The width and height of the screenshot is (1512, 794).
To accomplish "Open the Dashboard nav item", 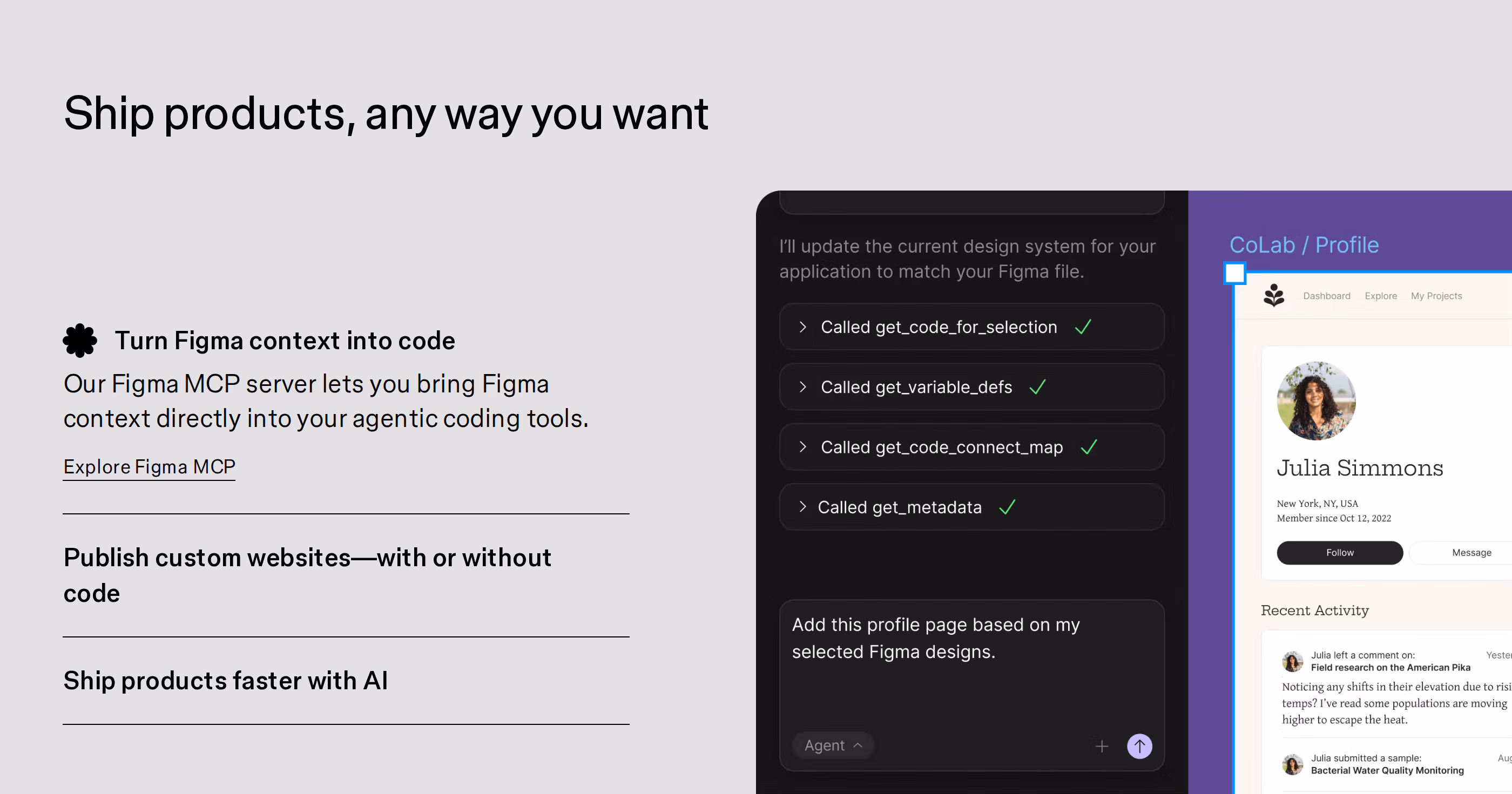I will point(1327,296).
